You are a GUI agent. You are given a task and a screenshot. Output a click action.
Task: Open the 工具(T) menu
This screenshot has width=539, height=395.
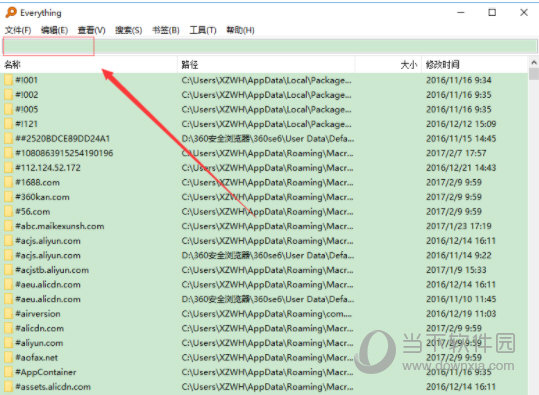click(203, 30)
